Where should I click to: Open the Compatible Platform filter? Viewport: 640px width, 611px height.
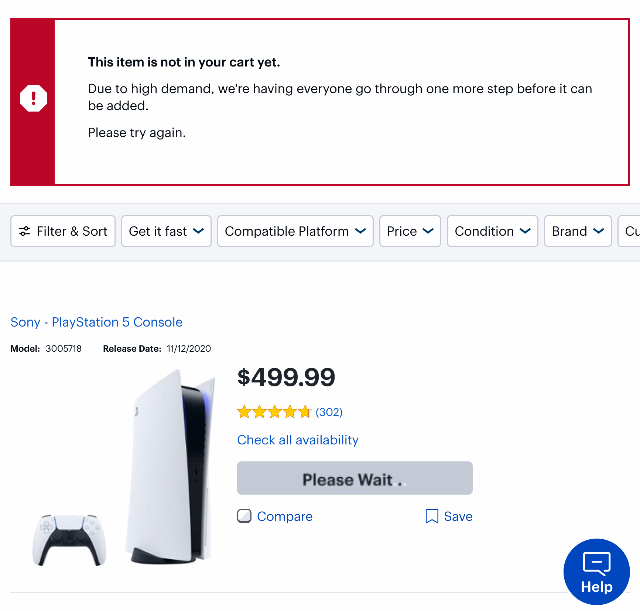(295, 231)
